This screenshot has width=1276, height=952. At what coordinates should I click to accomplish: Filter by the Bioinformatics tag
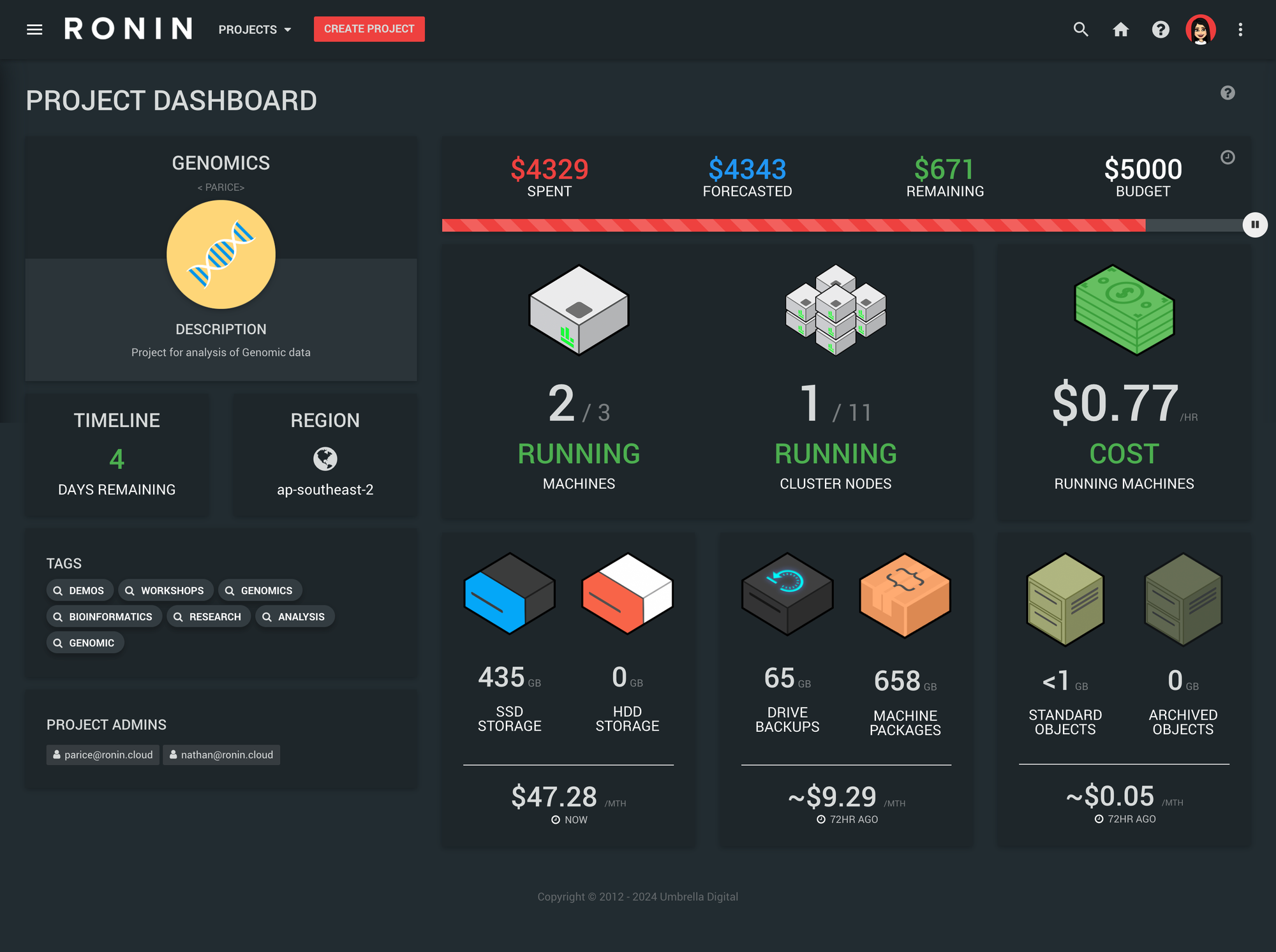(x=104, y=616)
